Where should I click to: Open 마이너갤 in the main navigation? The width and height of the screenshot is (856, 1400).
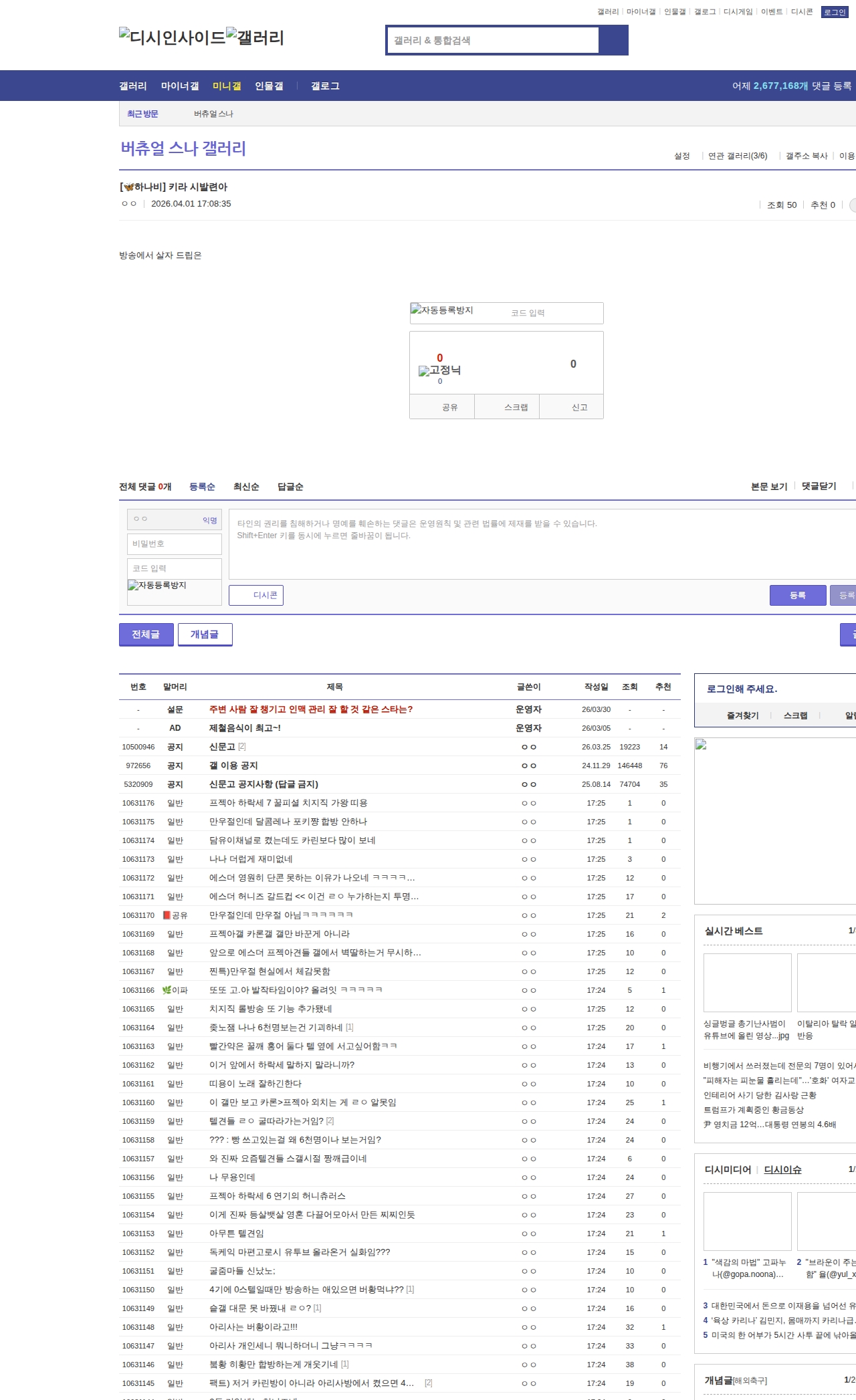[x=179, y=86]
